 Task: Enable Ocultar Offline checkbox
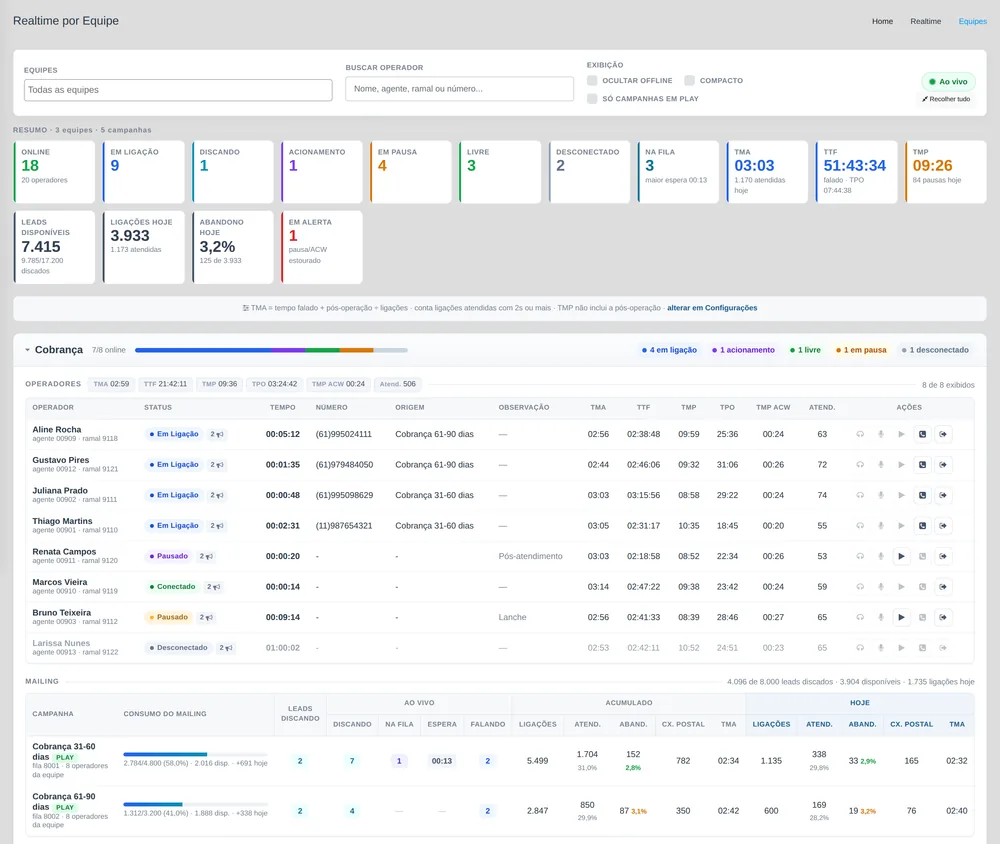[592, 80]
